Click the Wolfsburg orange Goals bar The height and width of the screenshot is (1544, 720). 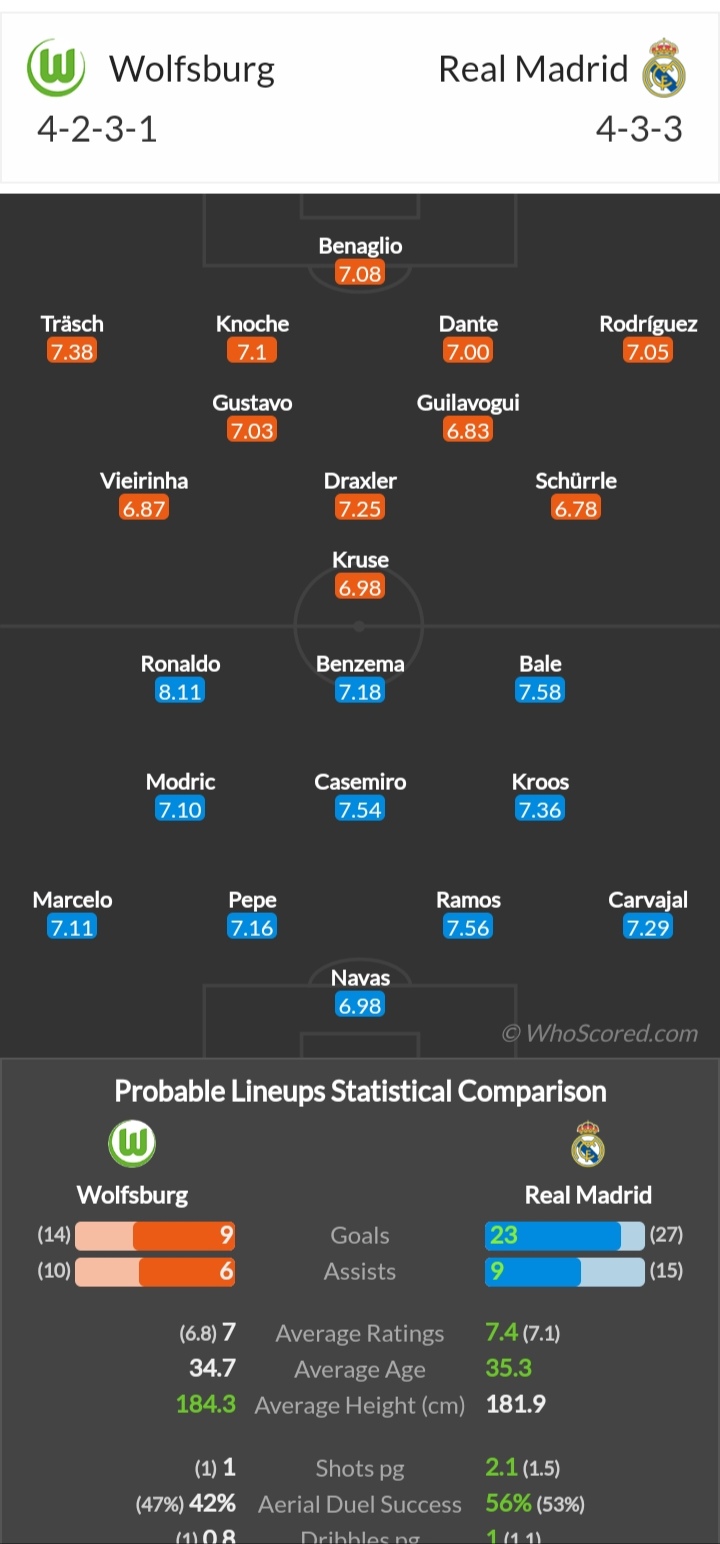[184, 1236]
